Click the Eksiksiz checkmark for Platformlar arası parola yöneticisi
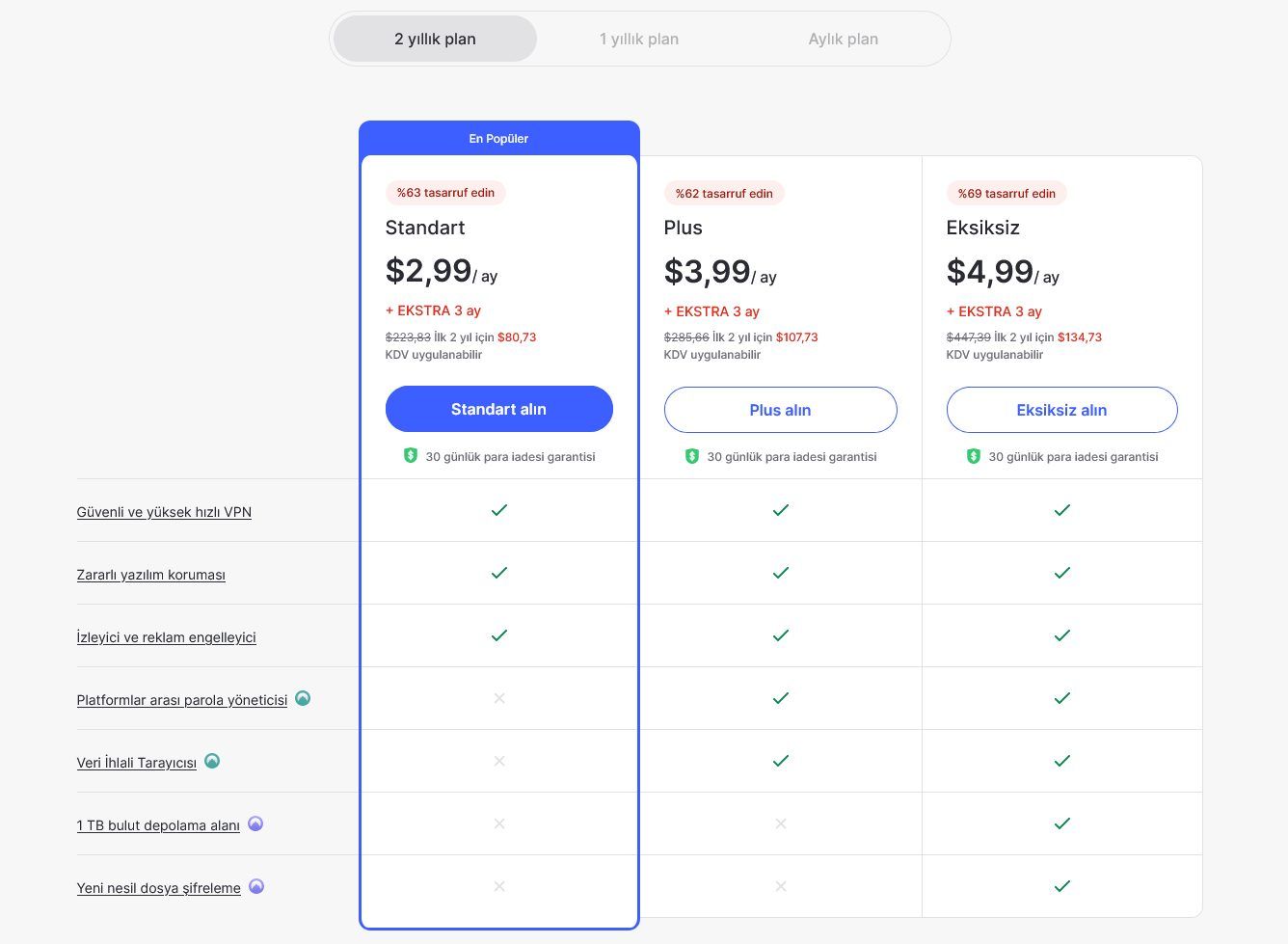 click(x=1062, y=698)
